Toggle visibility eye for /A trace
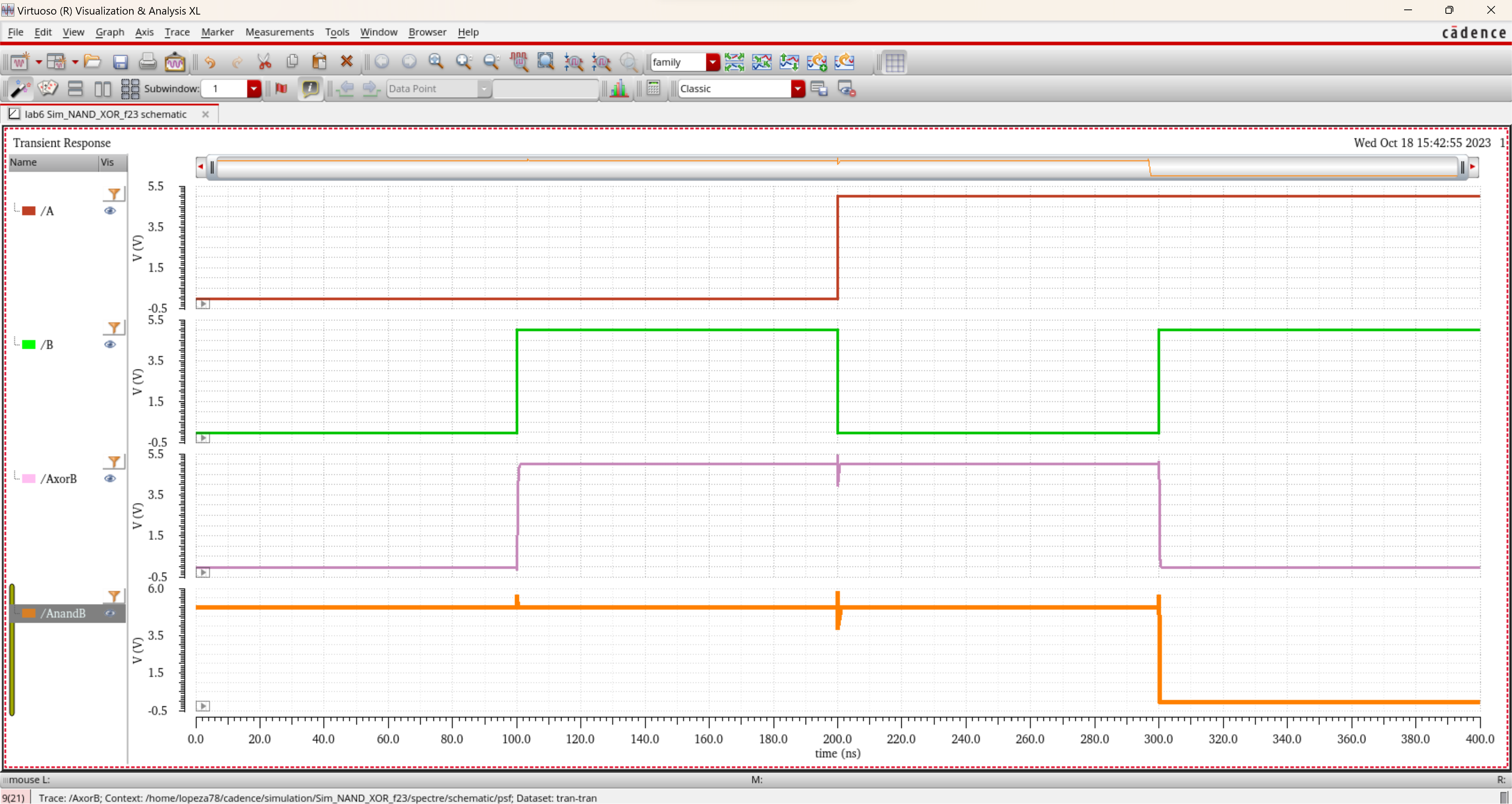 (x=110, y=211)
